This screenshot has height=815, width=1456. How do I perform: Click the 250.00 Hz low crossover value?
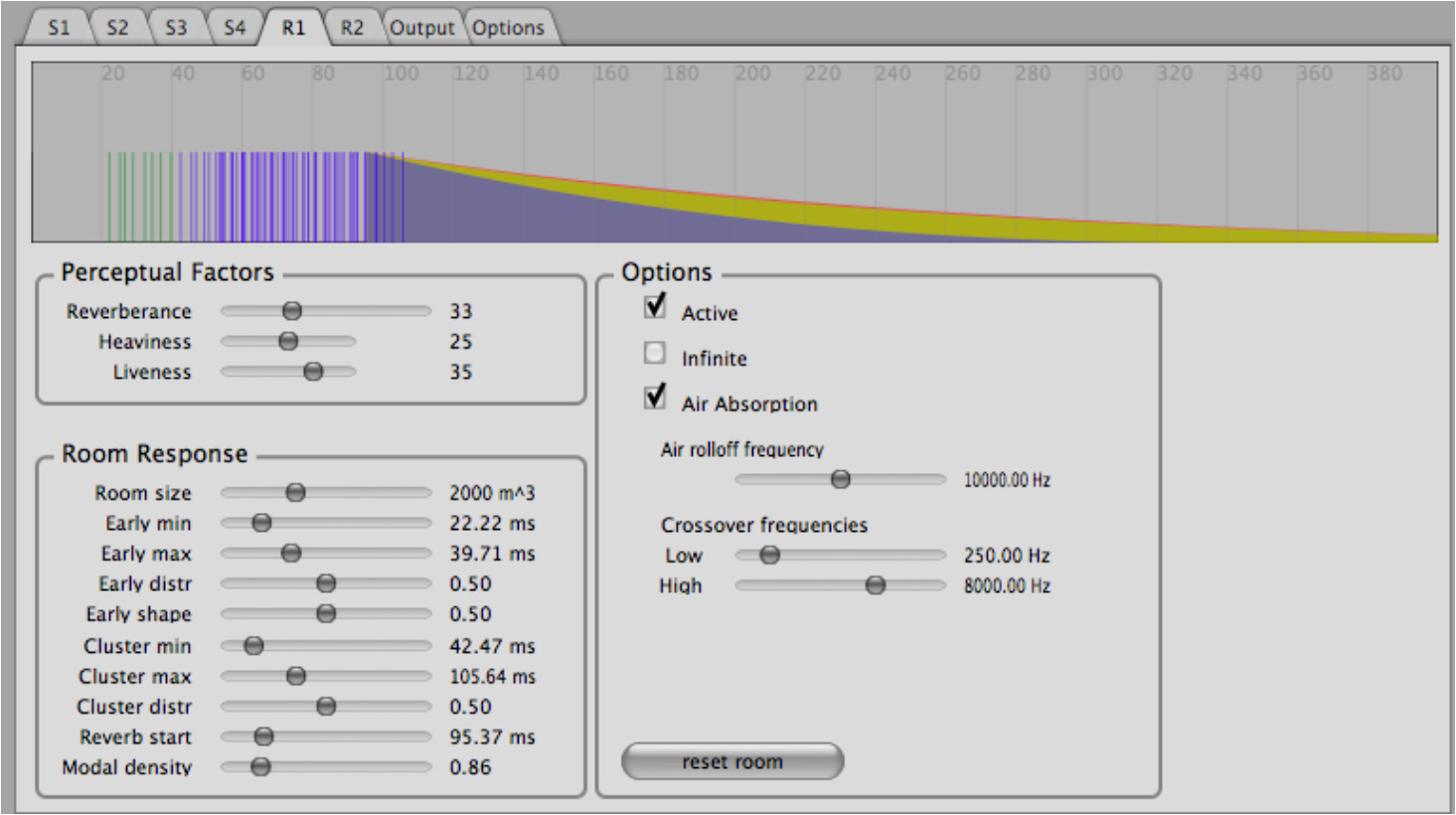[1007, 556]
